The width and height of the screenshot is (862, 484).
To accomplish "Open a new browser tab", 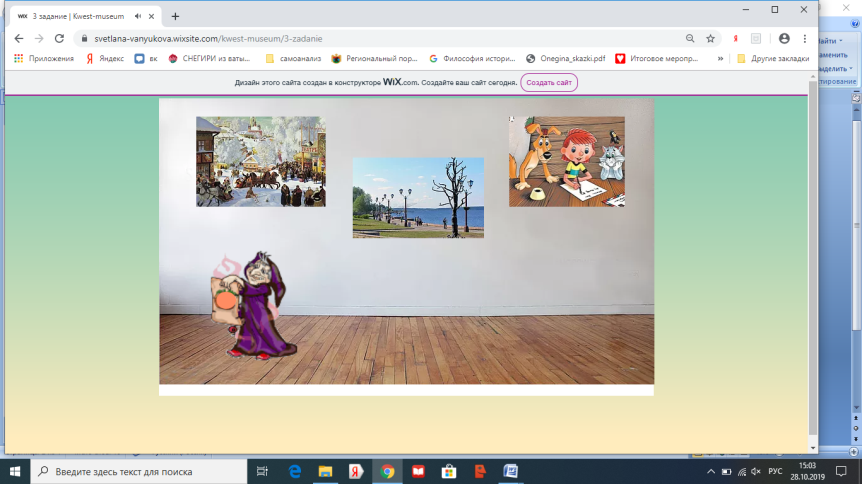I will pos(175,16).
